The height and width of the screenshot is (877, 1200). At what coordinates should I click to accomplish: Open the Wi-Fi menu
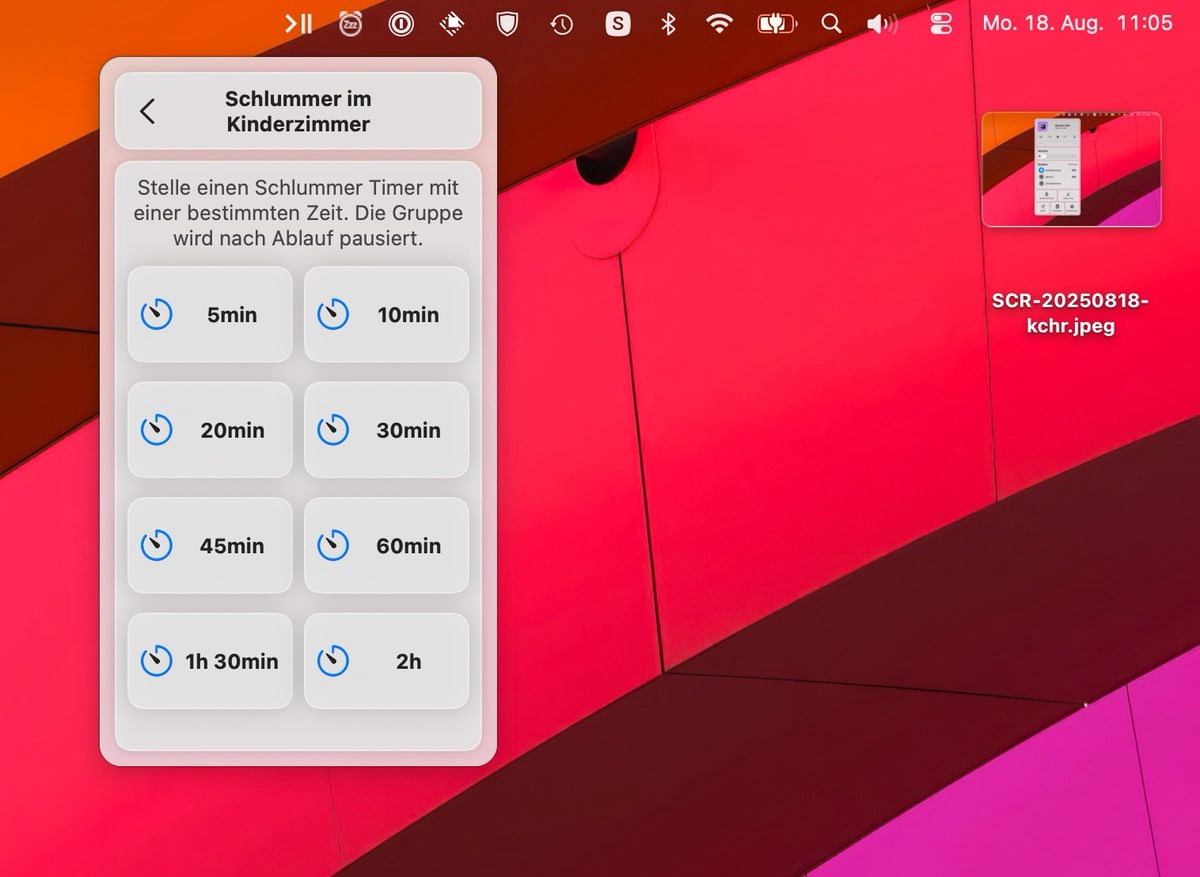(719, 24)
